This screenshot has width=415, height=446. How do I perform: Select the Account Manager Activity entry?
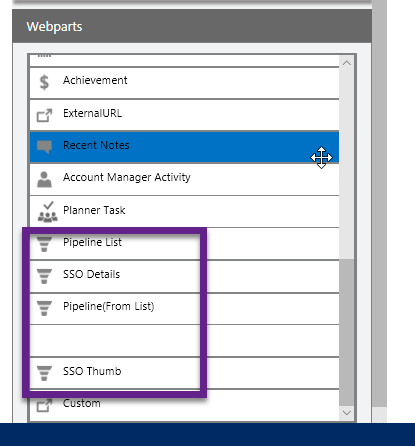click(184, 179)
